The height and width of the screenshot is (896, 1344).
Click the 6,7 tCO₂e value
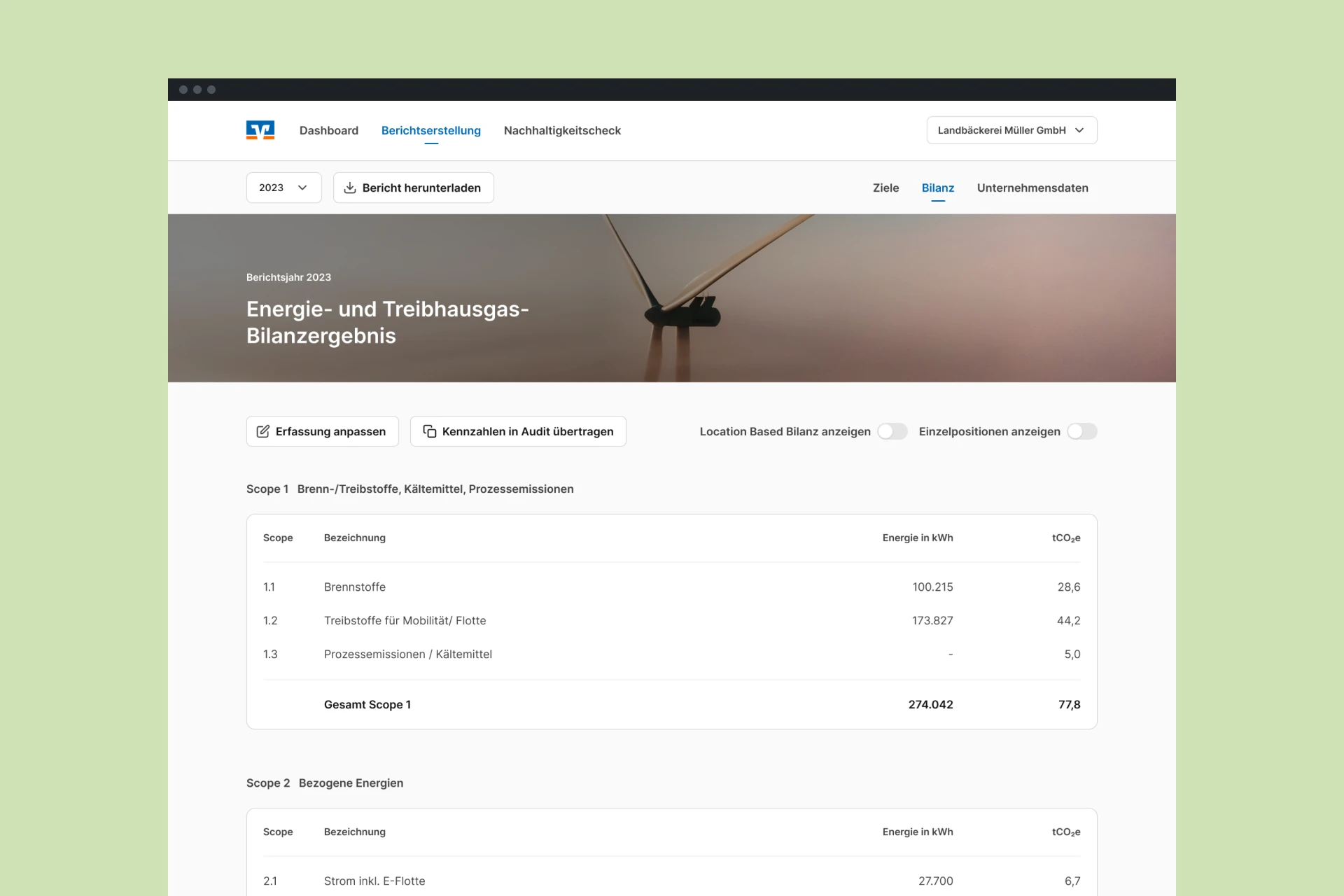pyautogui.click(x=1072, y=881)
